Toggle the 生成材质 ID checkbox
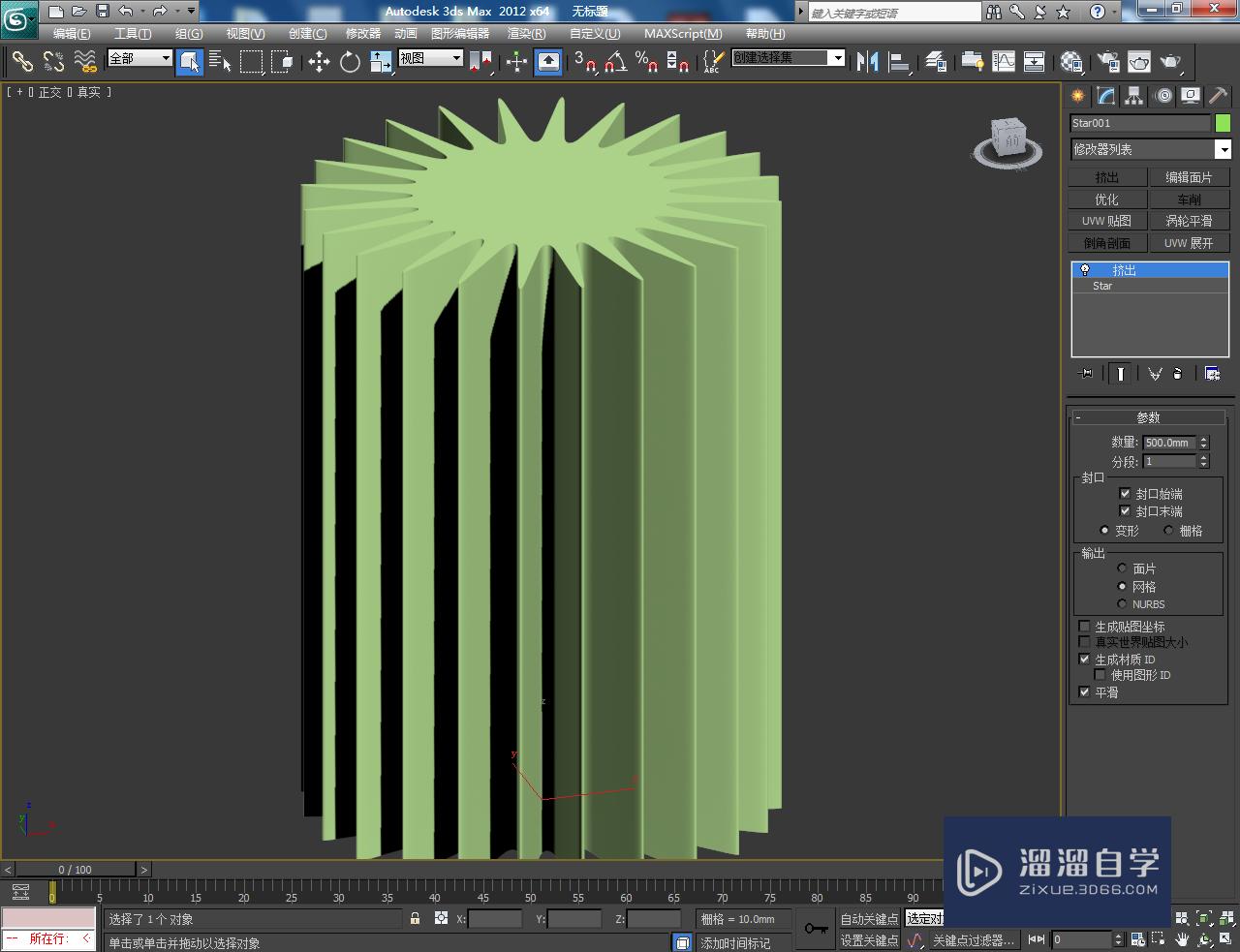The image size is (1240, 952). pyautogui.click(x=1084, y=659)
